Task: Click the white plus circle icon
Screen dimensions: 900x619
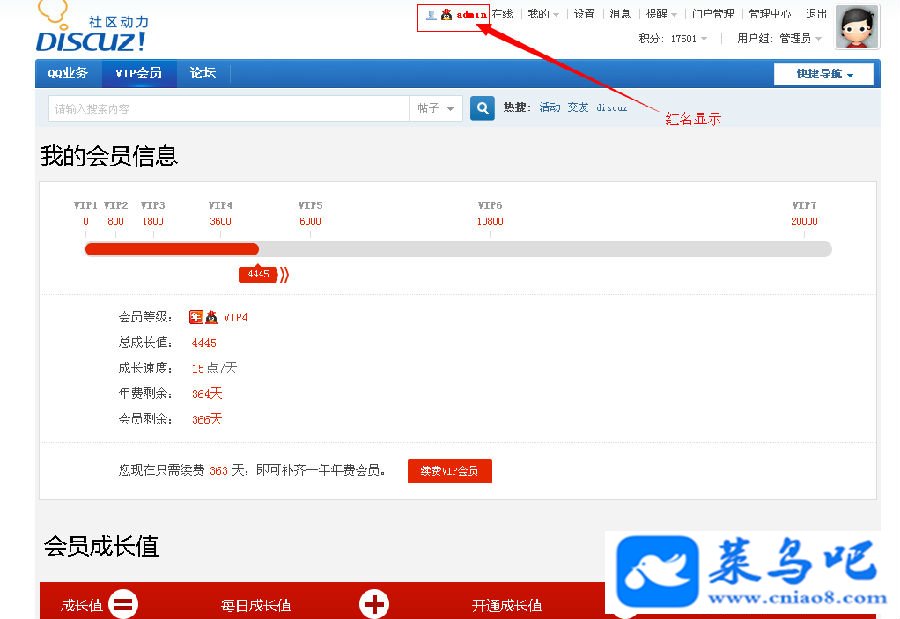Action: tap(374, 605)
